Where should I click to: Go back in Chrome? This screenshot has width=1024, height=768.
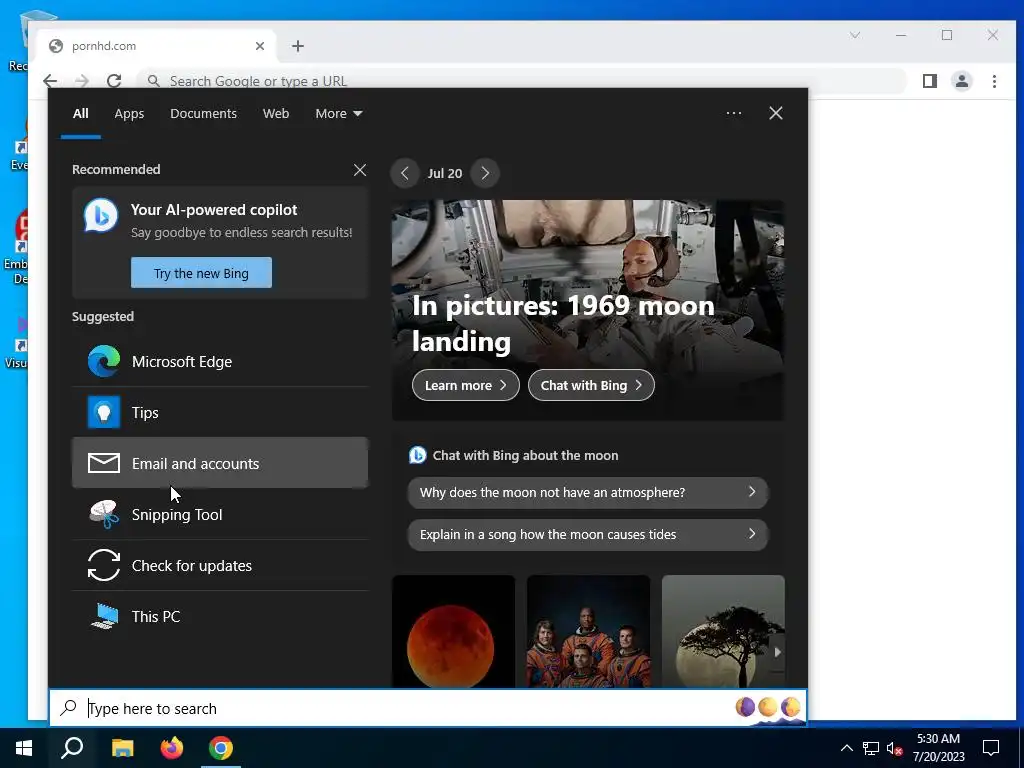tap(50, 80)
